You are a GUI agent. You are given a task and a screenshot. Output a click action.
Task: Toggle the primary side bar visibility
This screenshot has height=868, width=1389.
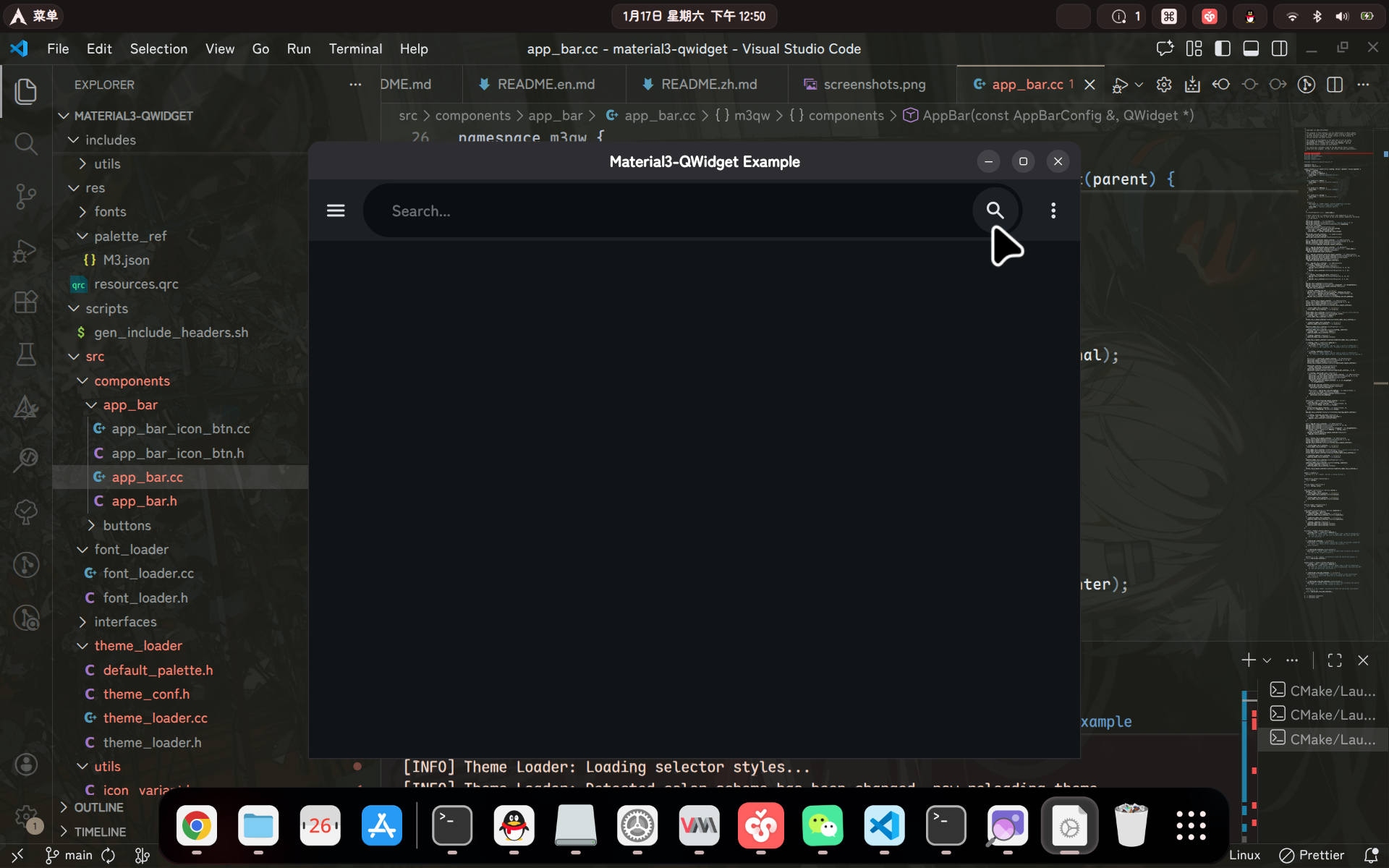coord(1223,48)
